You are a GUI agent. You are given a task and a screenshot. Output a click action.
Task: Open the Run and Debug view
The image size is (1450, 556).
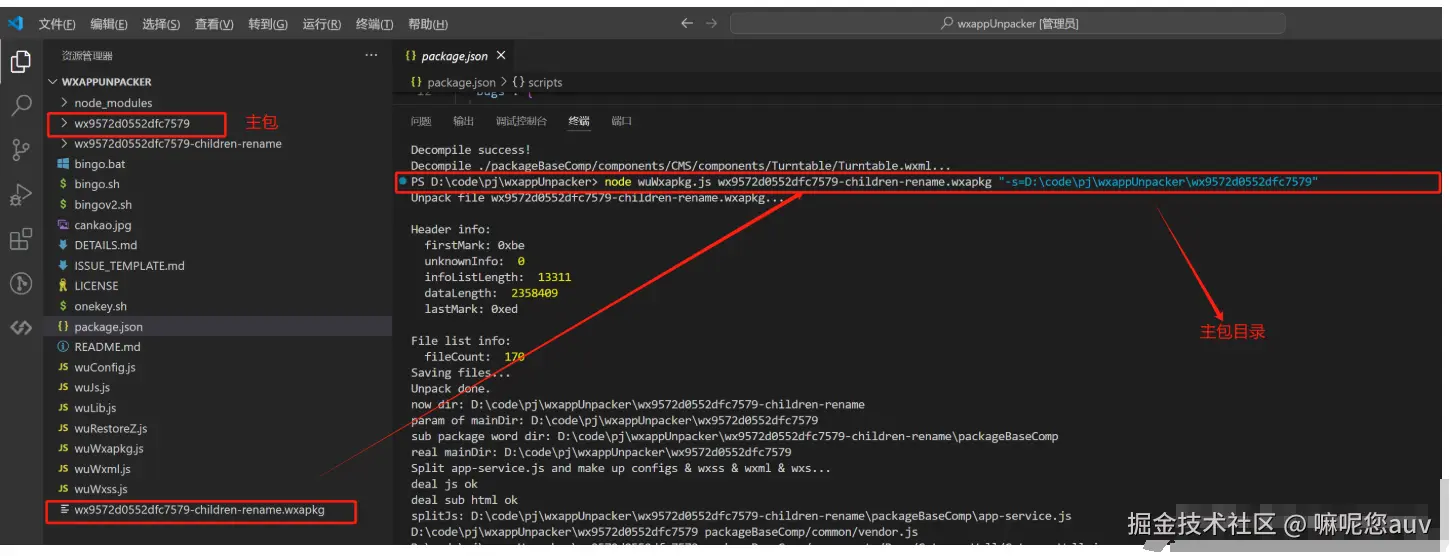tap(21, 194)
